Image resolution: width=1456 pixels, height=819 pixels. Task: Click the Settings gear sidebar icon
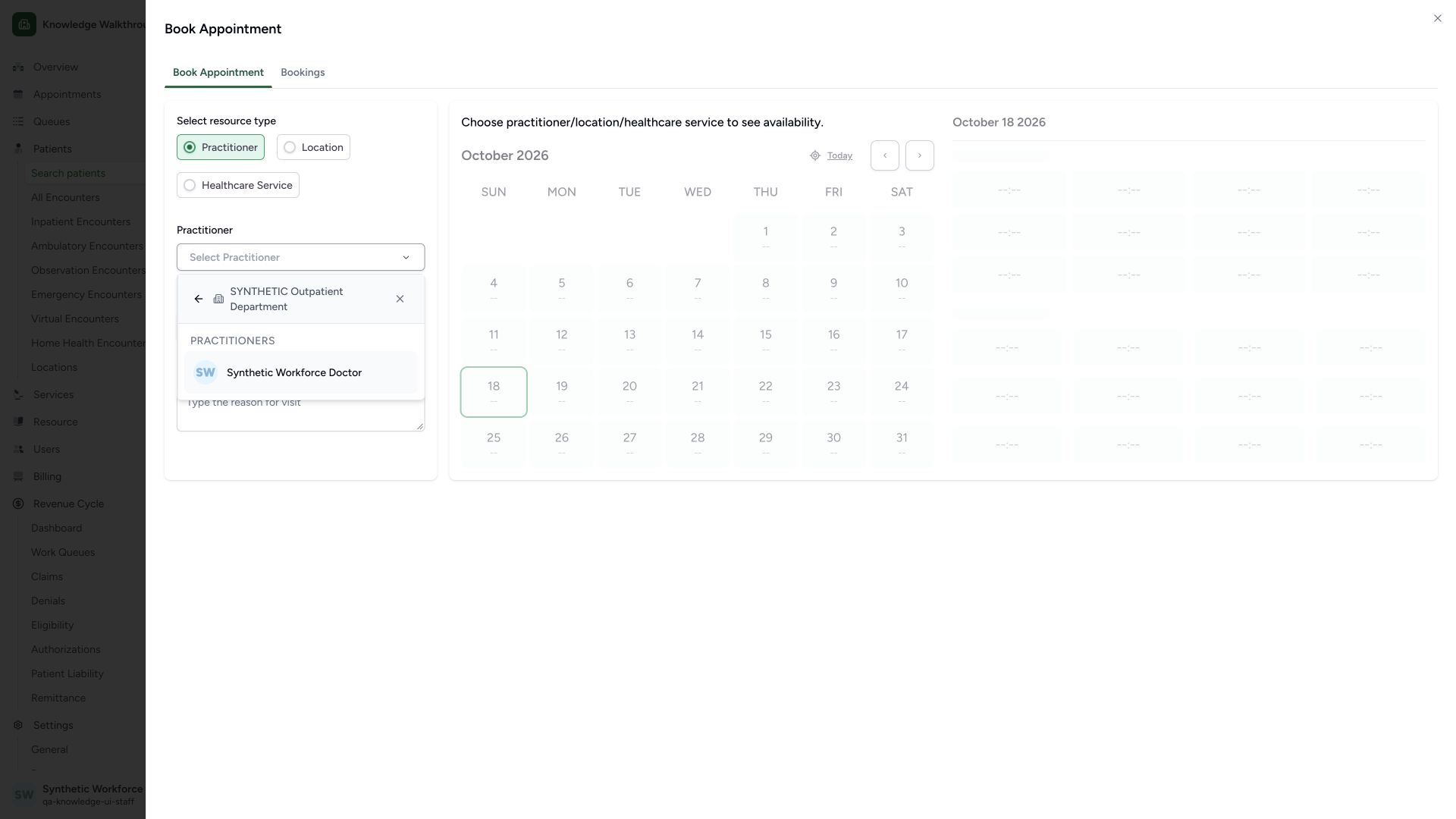click(x=18, y=725)
